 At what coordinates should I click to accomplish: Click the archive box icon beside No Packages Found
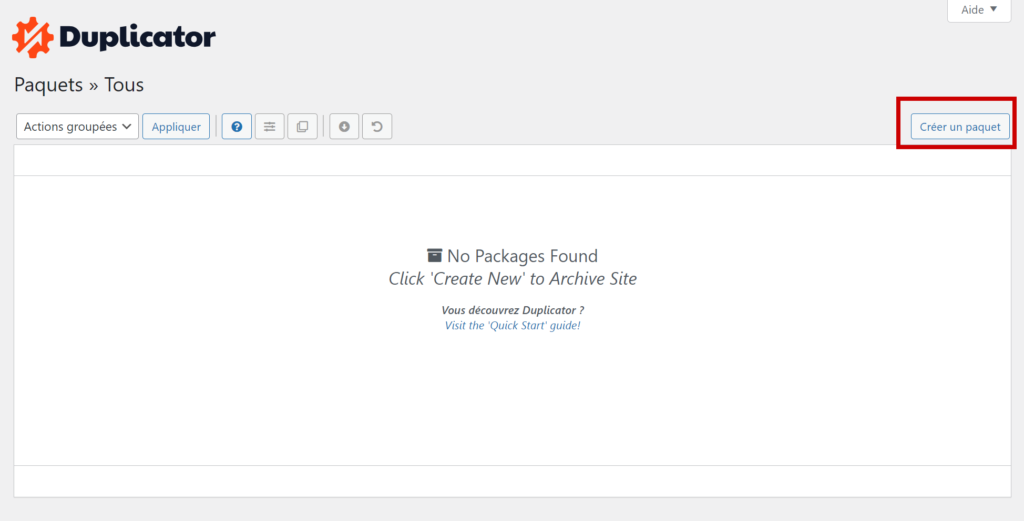pyautogui.click(x=434, y=255)
